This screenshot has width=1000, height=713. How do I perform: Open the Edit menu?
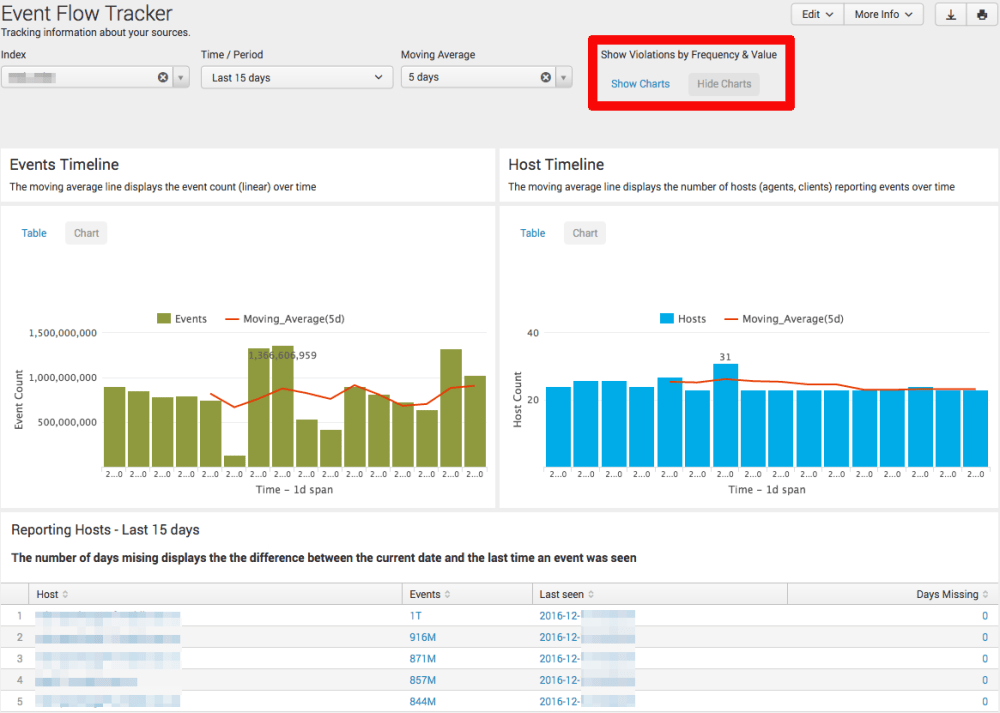tap(817, 15)
